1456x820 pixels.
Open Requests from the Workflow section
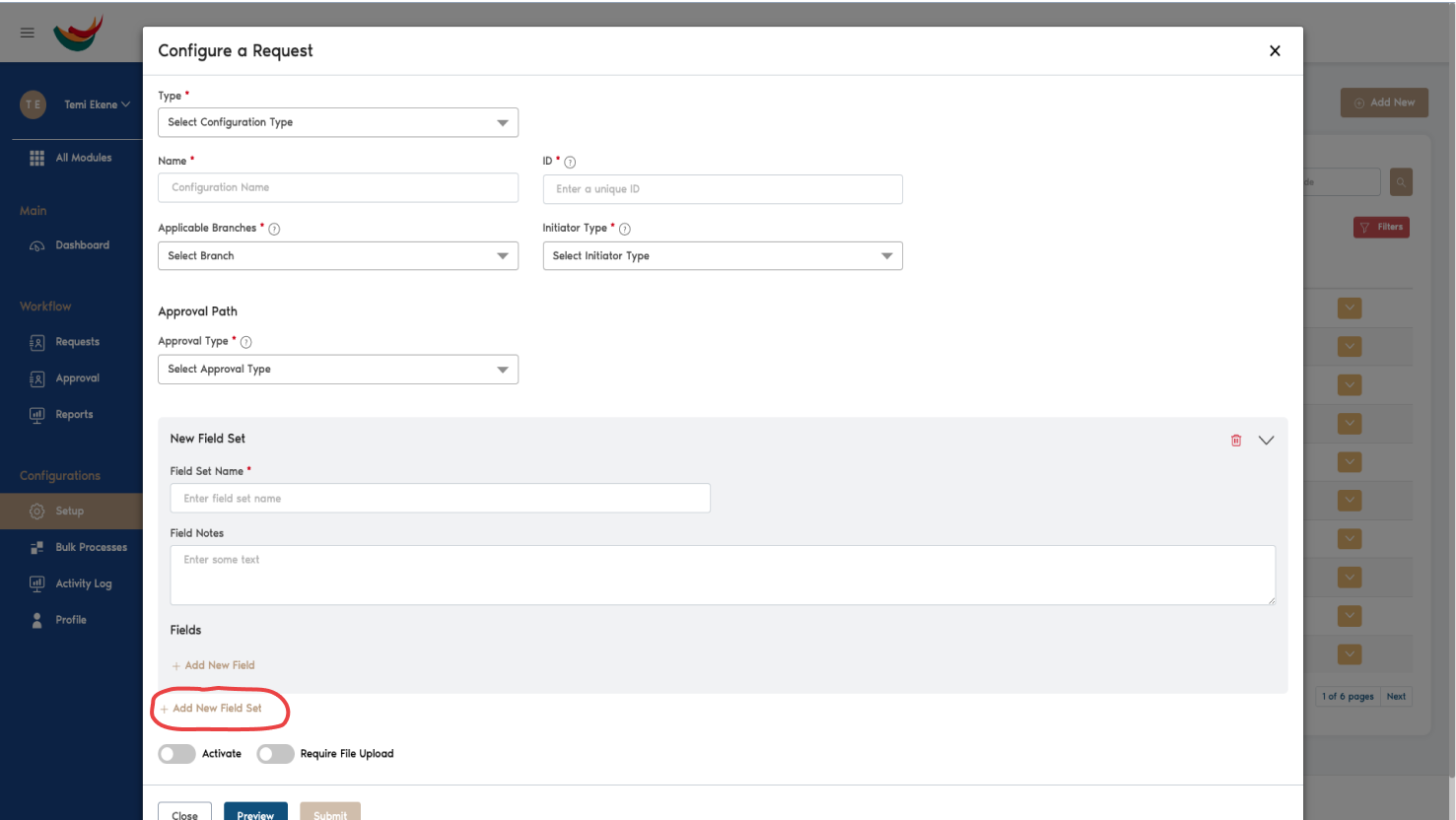tap(36, 342)
